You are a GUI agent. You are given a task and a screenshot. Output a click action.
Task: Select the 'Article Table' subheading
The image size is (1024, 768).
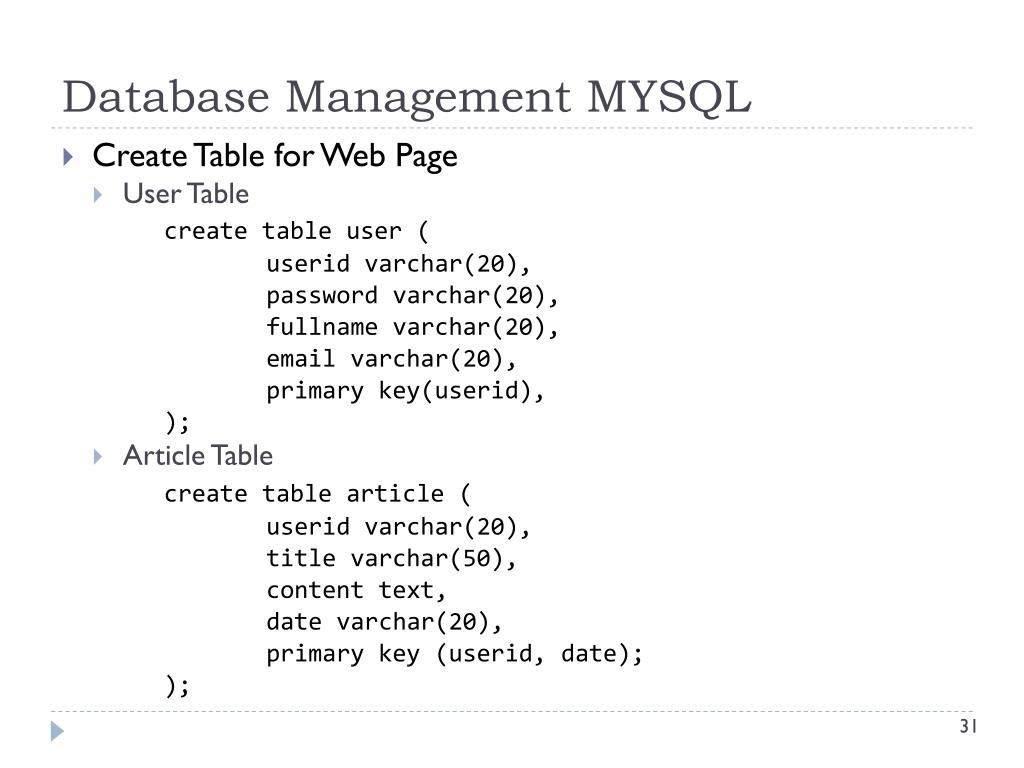point(198,456)
